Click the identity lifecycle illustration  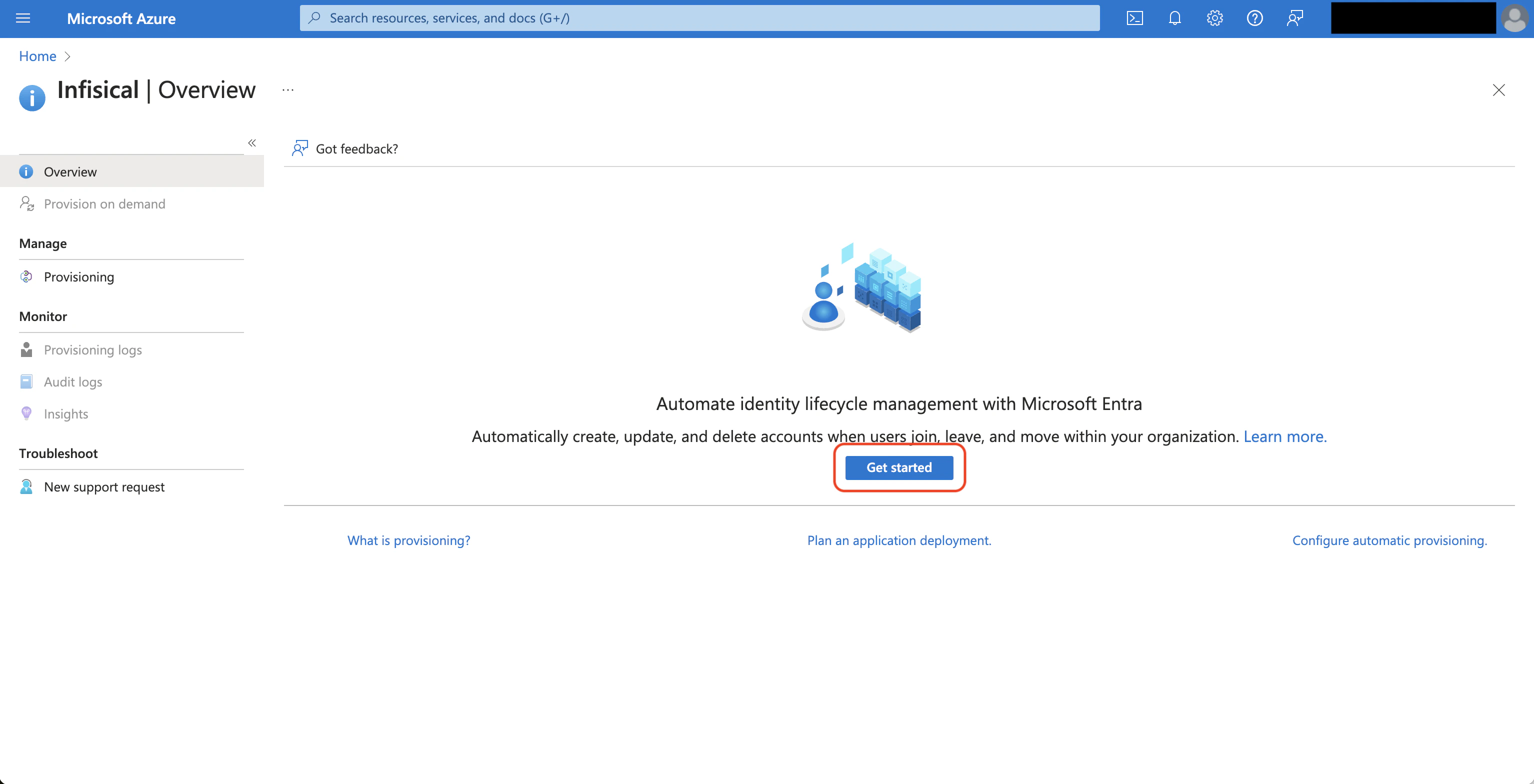coord(861,287)
